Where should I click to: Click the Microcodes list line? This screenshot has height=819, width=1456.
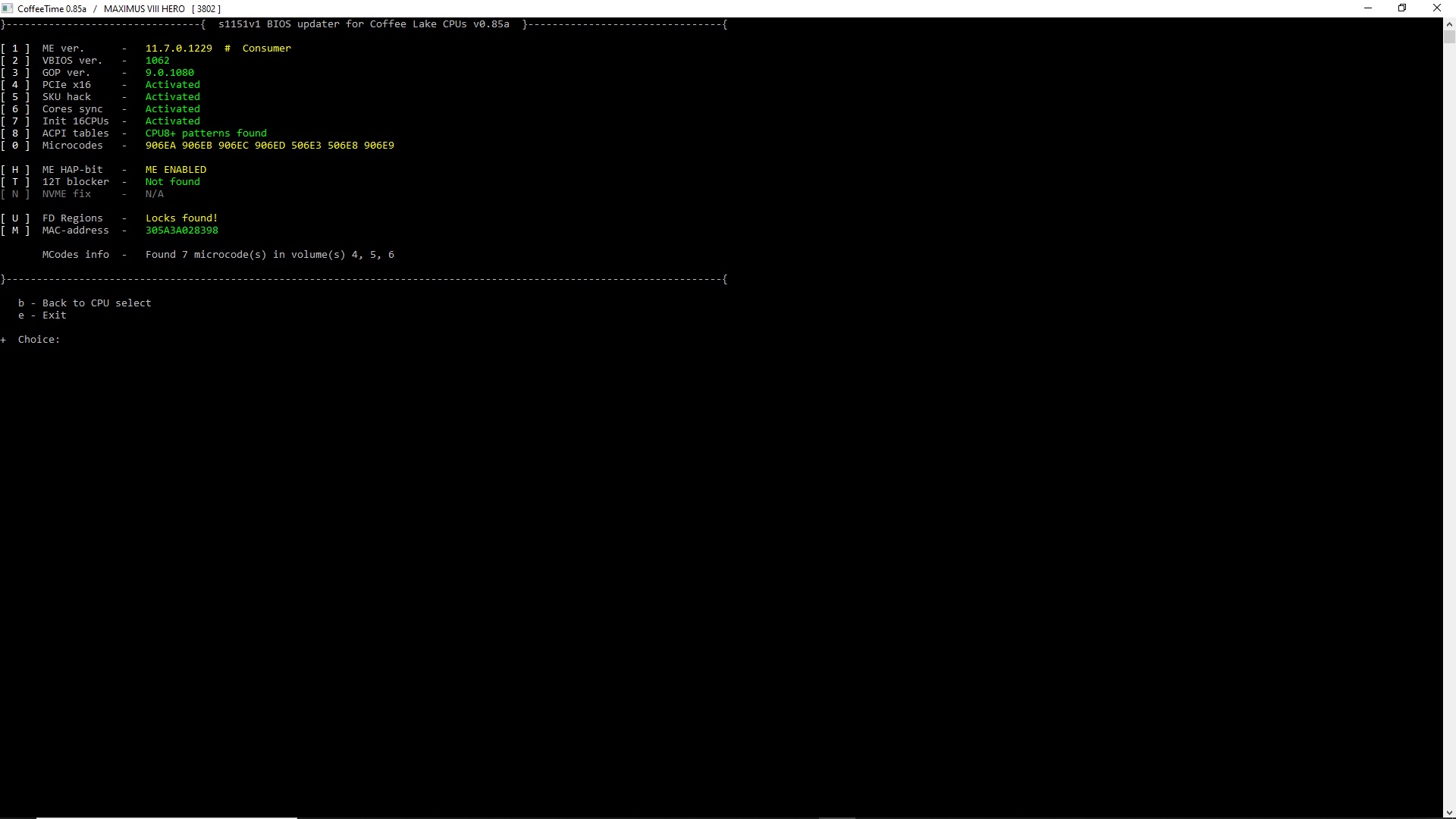click(x=269, y=146)
